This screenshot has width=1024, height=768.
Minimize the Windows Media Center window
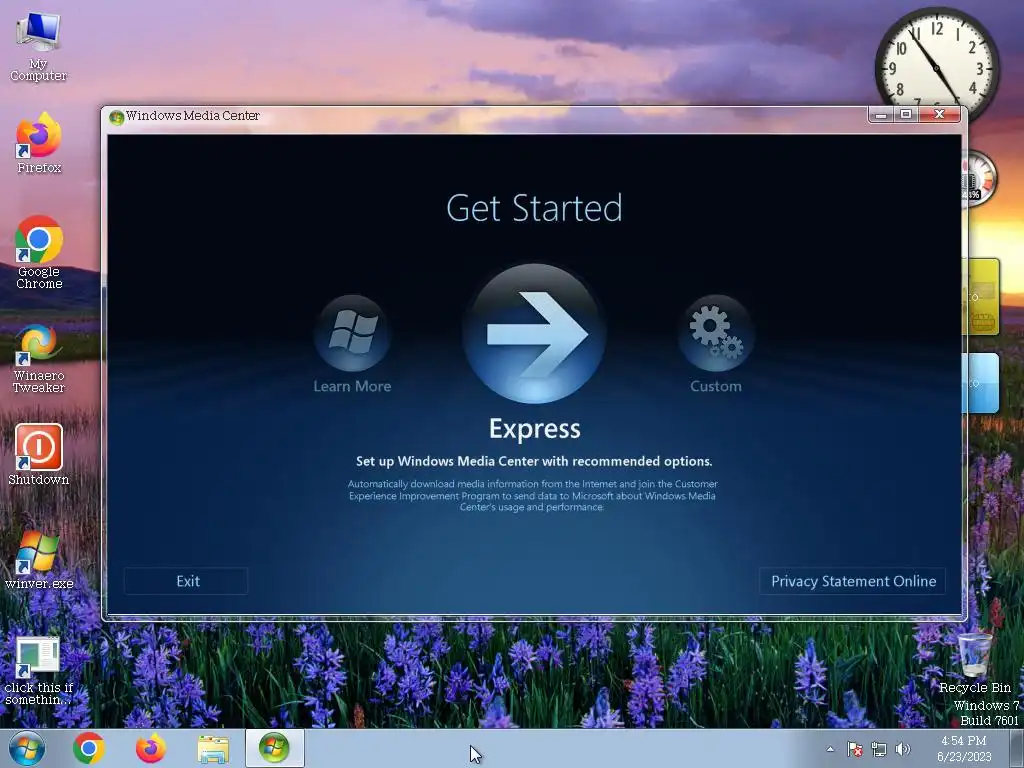coord(881,115)
